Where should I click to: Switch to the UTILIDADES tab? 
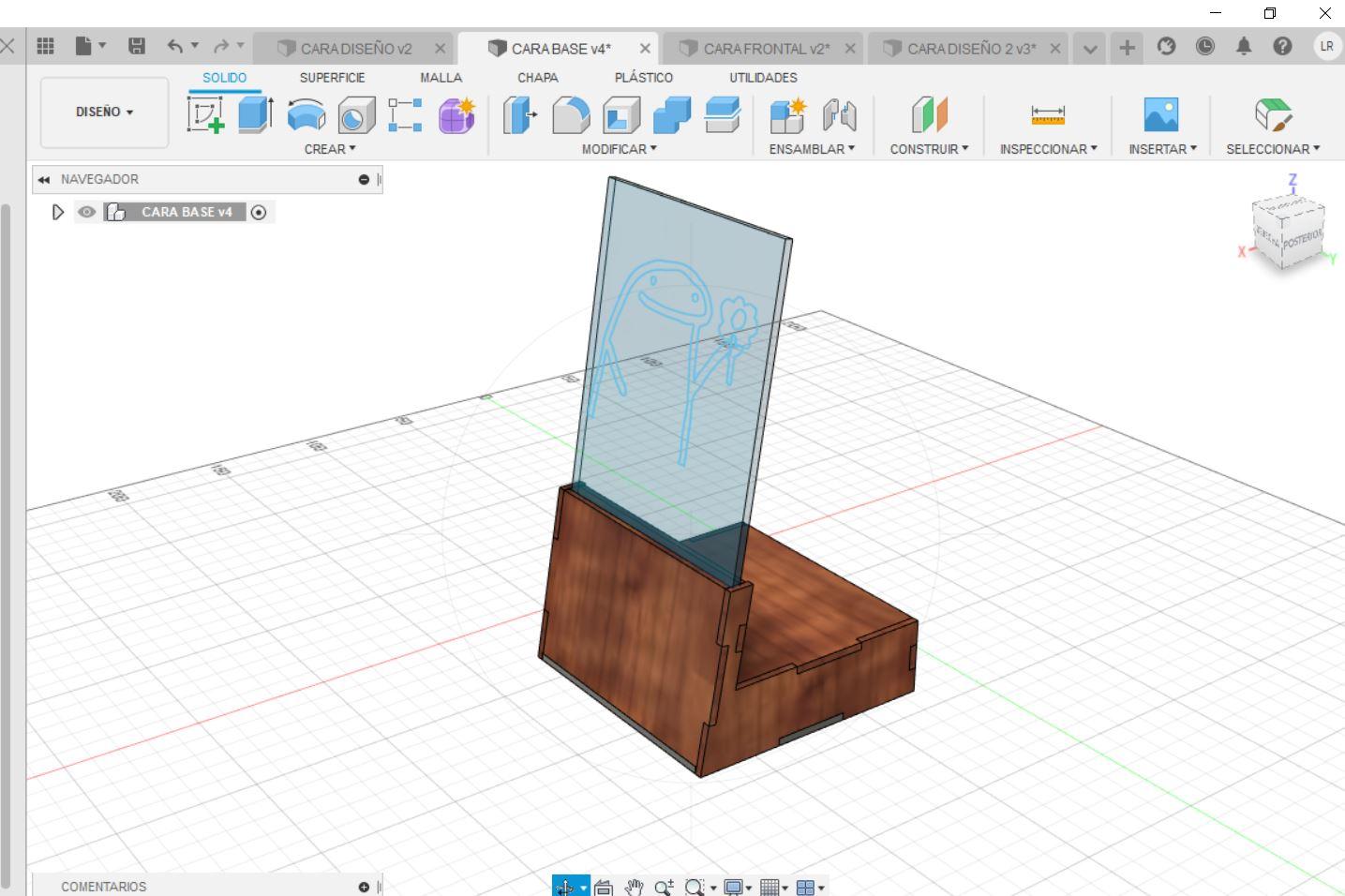coord(763,78)
